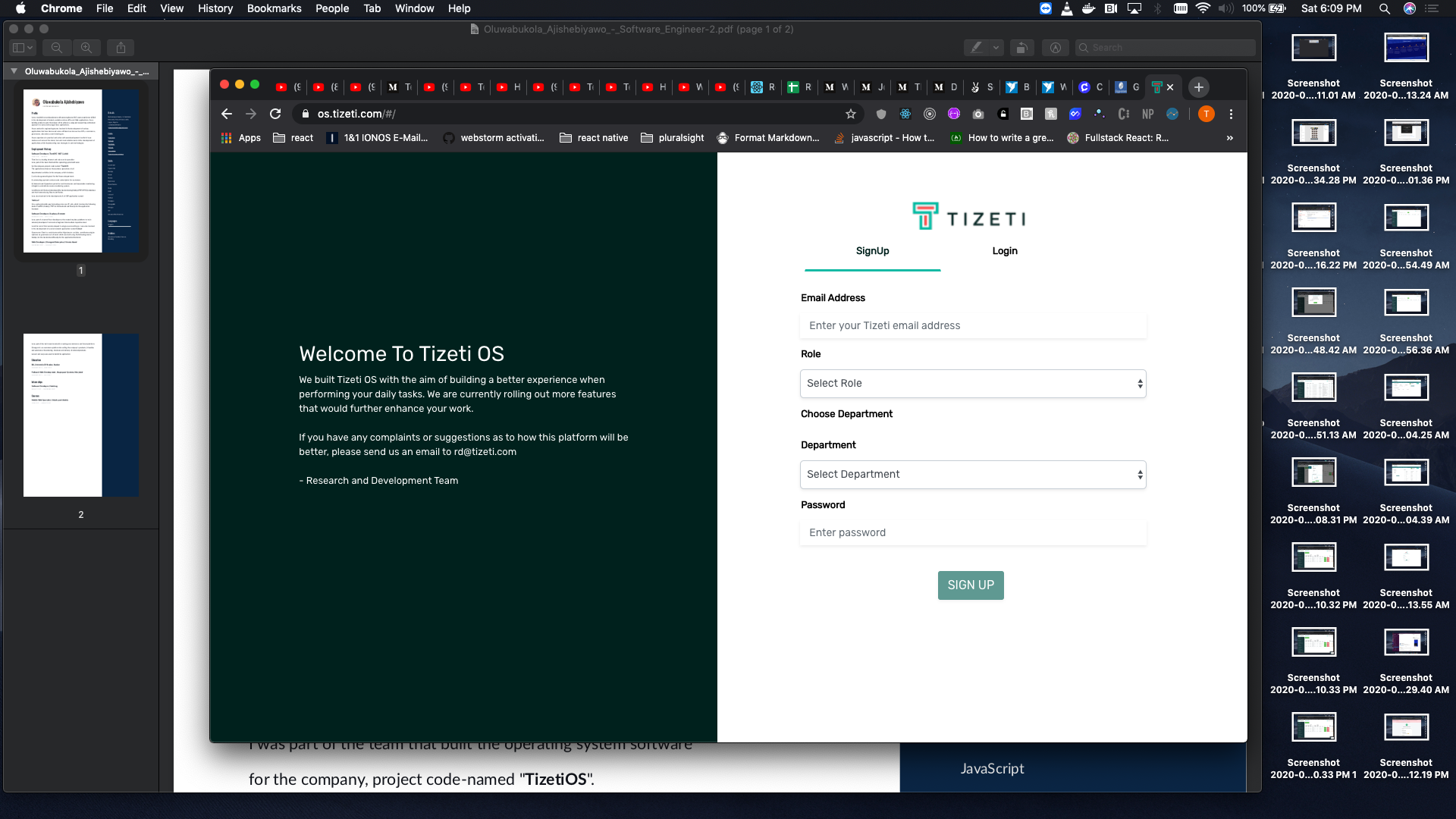Click the camera screenshot extension icon
Image resolution: width=1456 pixels, height=819 pixels.
click(978, 114)
